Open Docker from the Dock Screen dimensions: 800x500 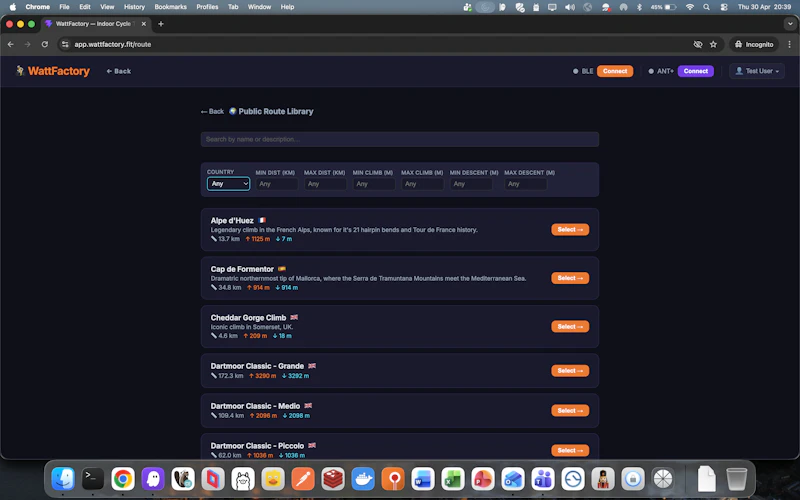[x=363, y=479]
